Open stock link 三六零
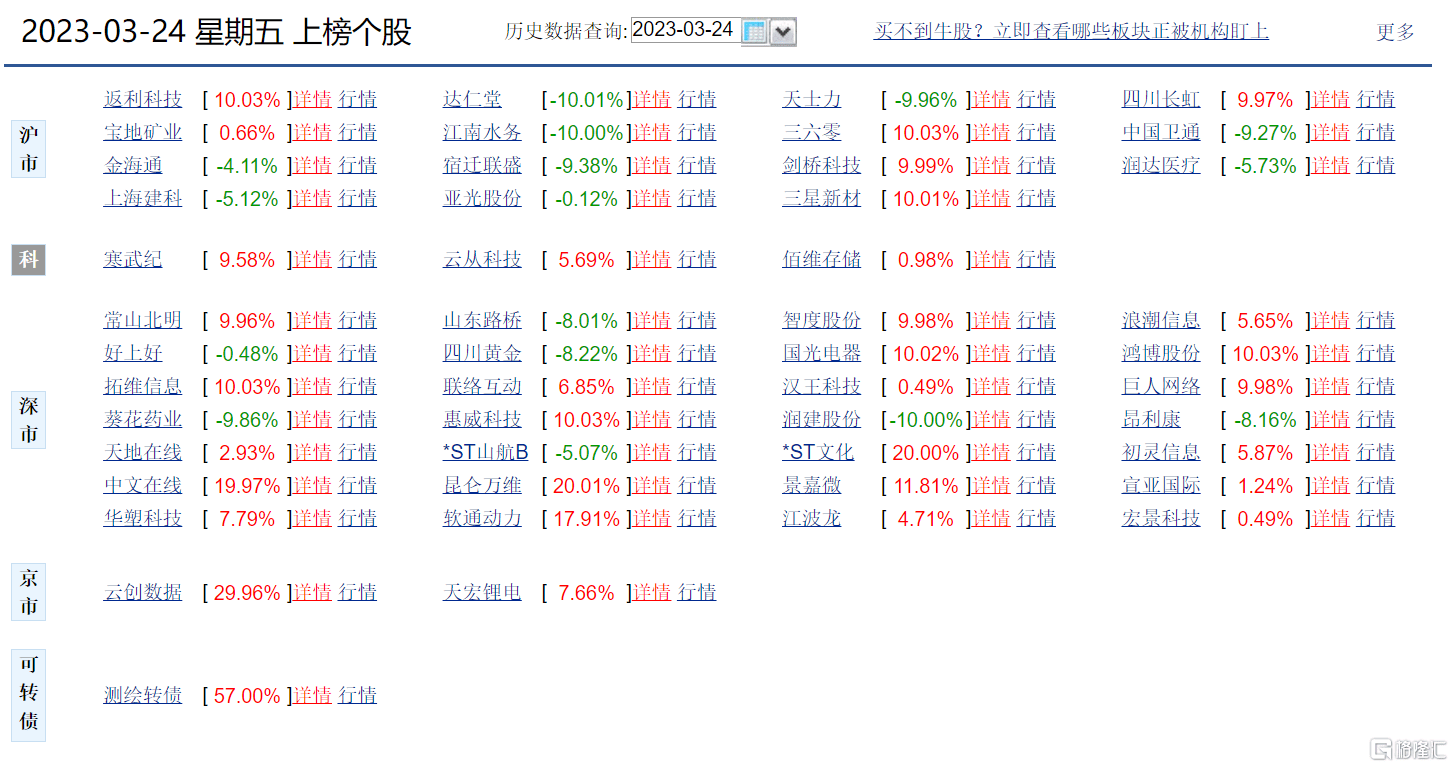This screenshot has width=1454, height=768. [811, 133]
